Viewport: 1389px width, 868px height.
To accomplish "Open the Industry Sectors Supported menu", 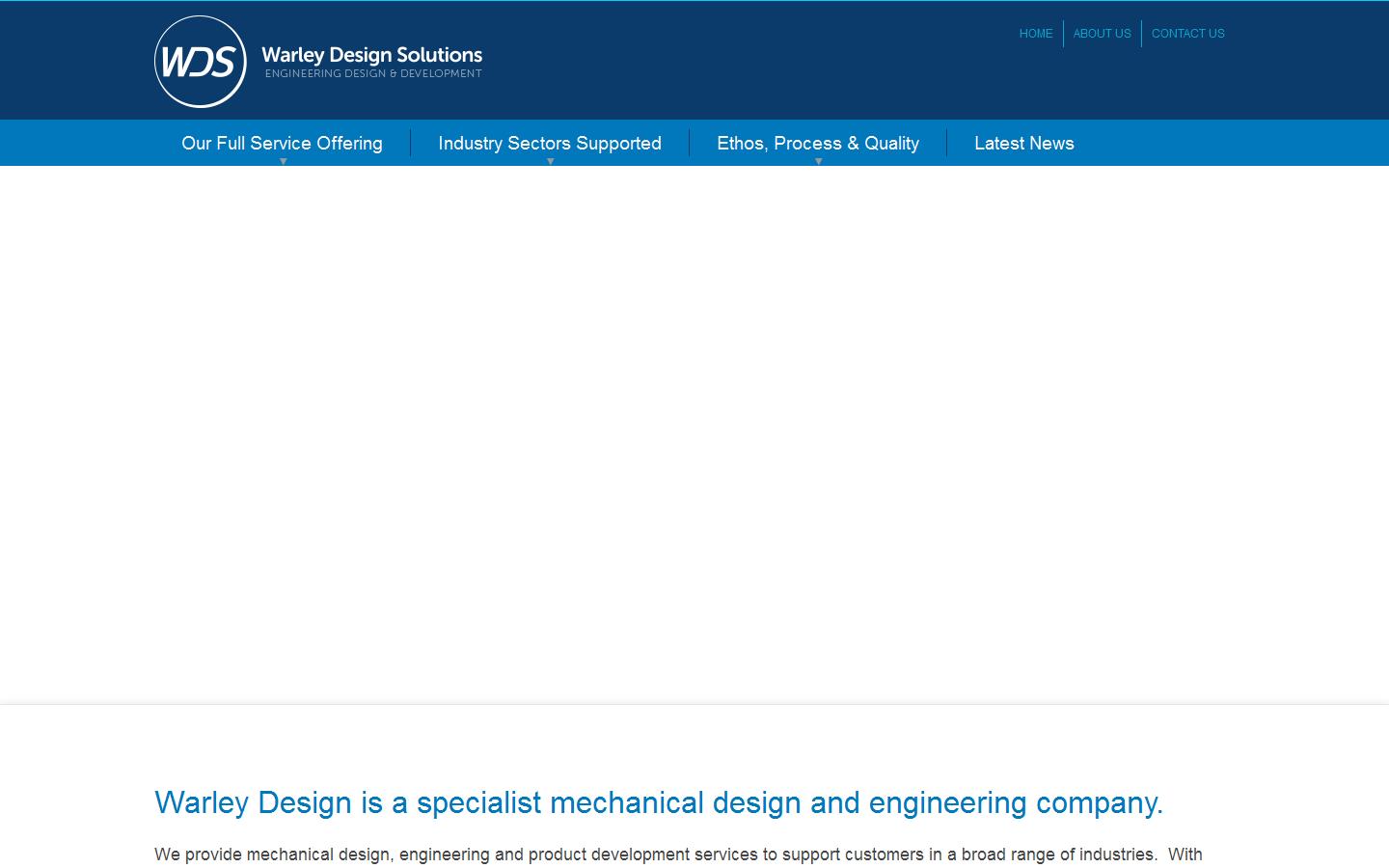I will [550, 143].
